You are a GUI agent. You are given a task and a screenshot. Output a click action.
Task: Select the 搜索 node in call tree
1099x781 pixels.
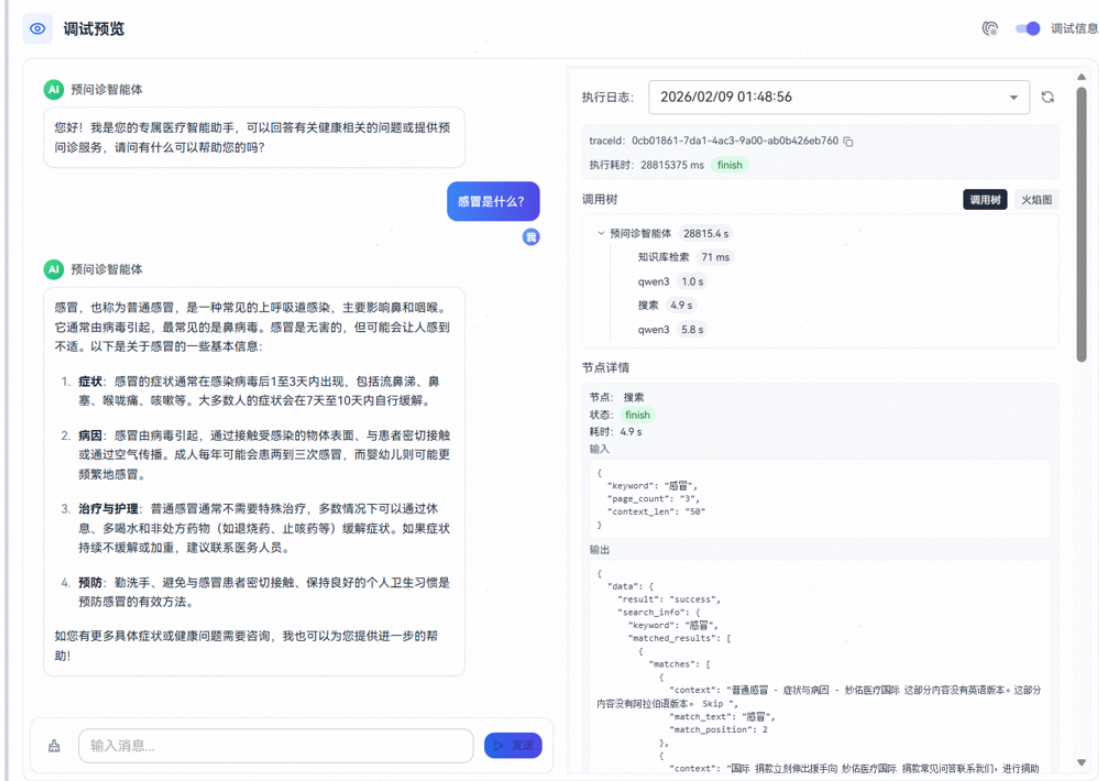(x=648, y=305)
